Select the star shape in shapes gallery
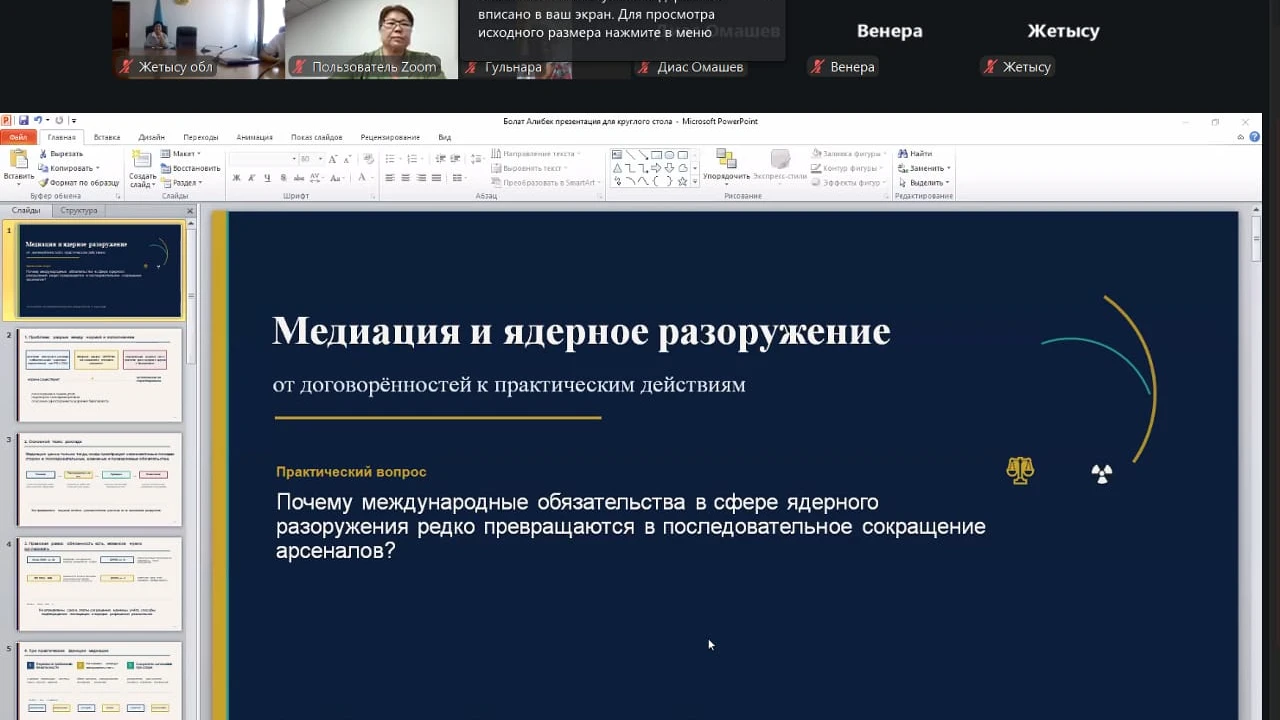 (x=682, y=182)
